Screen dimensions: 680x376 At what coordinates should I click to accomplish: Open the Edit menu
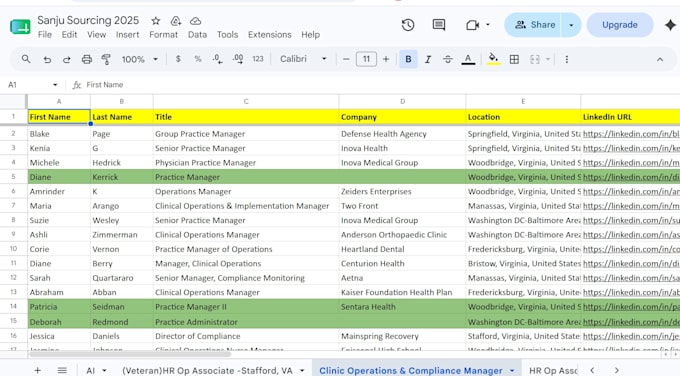click(69, 35)
